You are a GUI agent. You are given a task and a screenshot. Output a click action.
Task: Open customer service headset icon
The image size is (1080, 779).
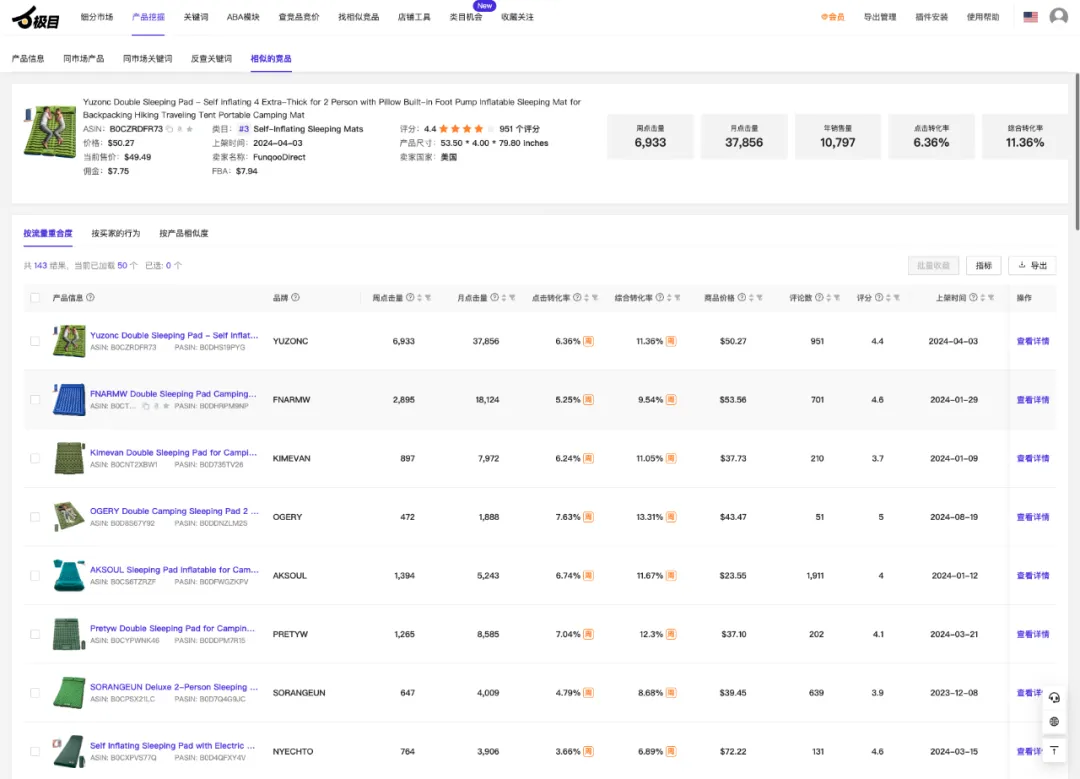(1054, 698)
